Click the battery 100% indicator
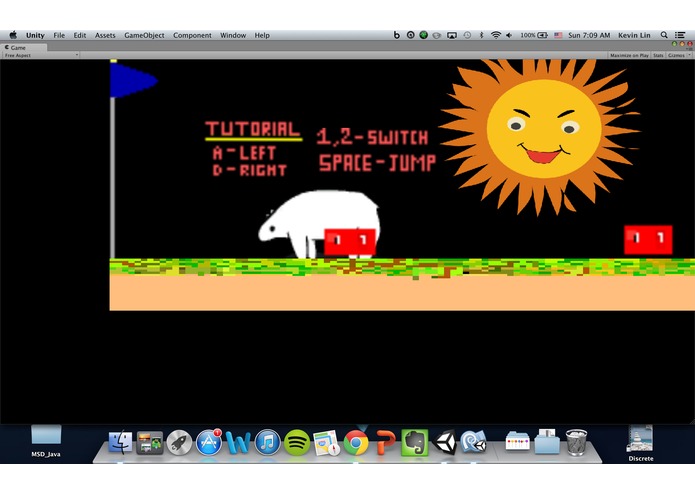 tap(534, 35)
